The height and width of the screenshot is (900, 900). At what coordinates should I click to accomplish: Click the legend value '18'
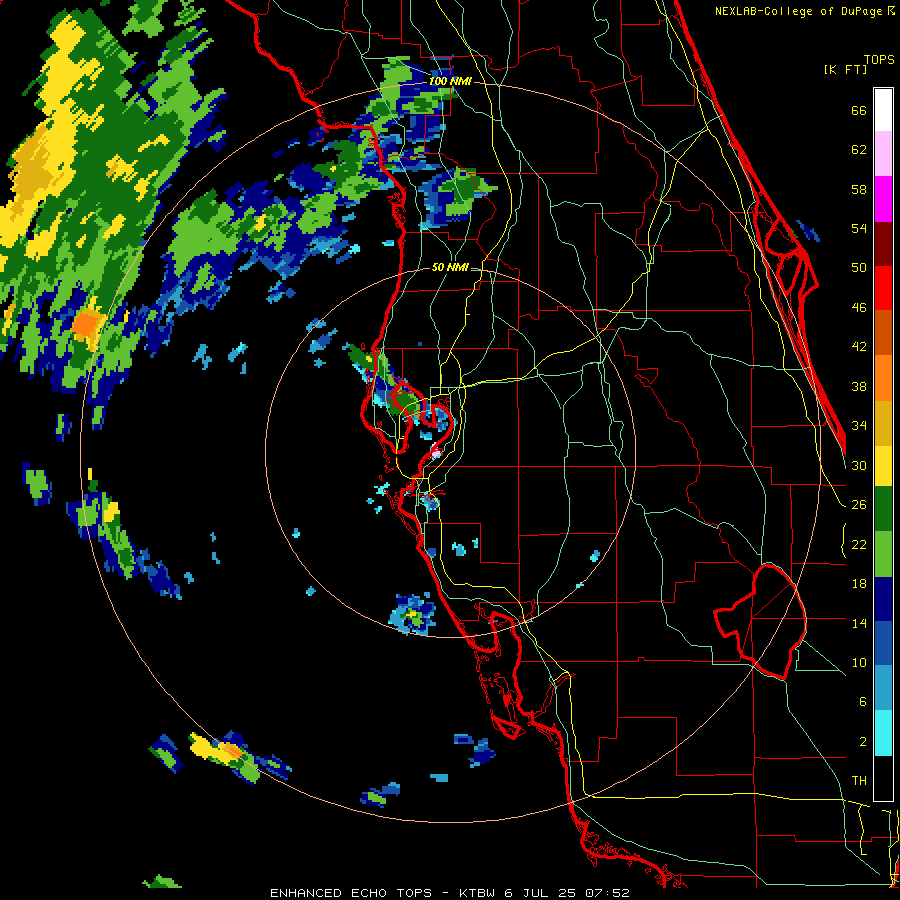point(859,584)
